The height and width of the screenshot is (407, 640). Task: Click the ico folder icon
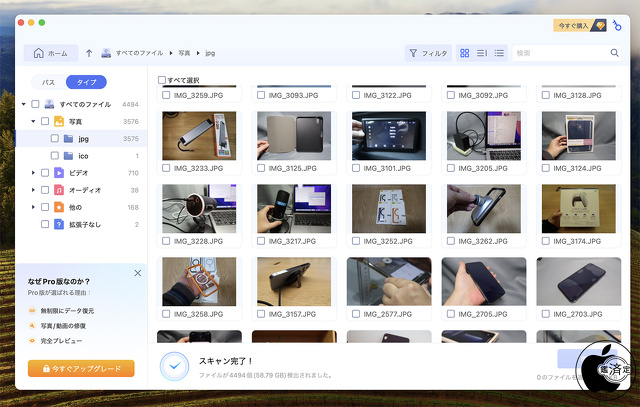coord(69,156)
